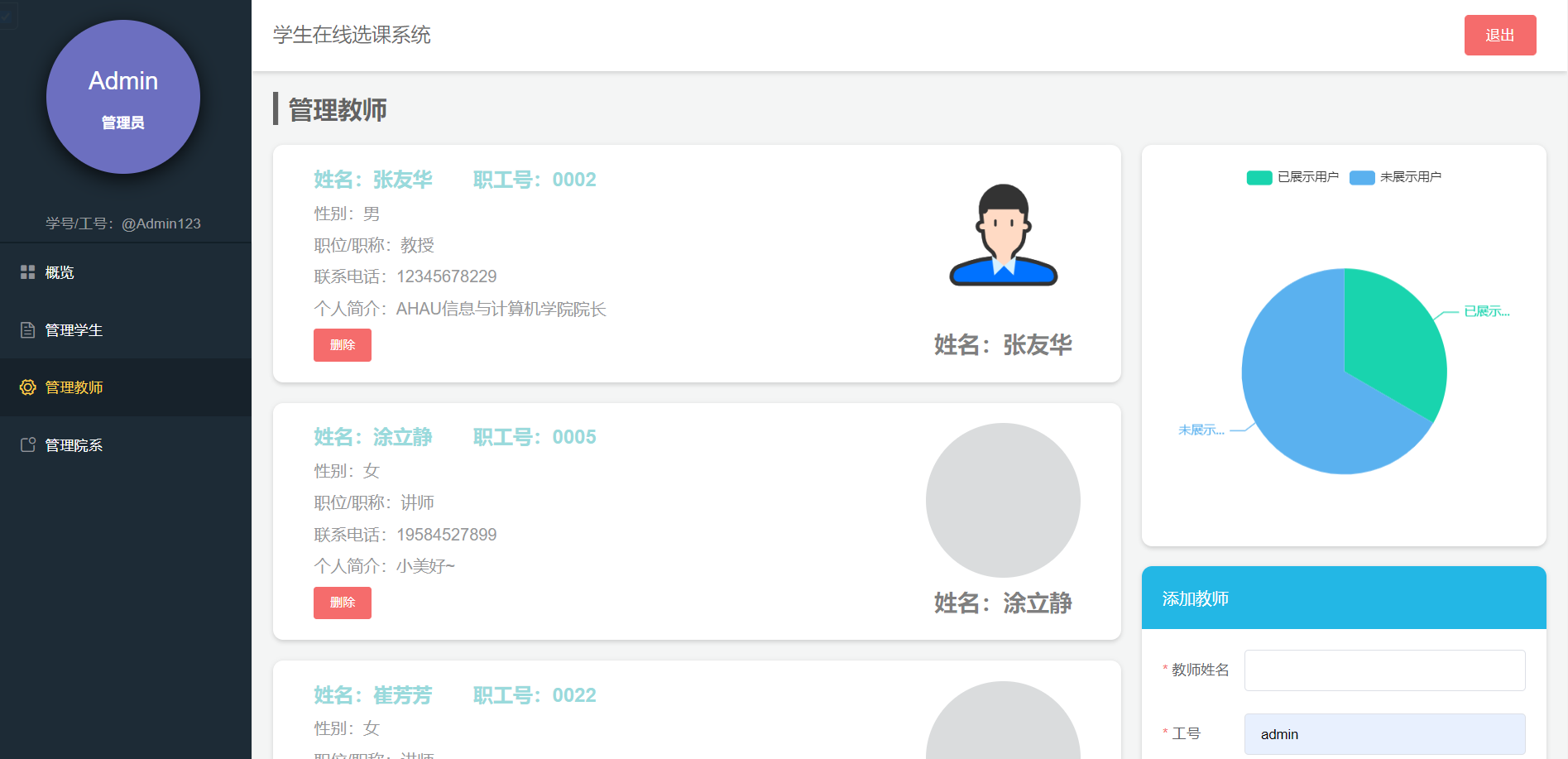Click the 职工号：0005 text
This screenshot has width=1568, height=759.
tap(535, 437)
